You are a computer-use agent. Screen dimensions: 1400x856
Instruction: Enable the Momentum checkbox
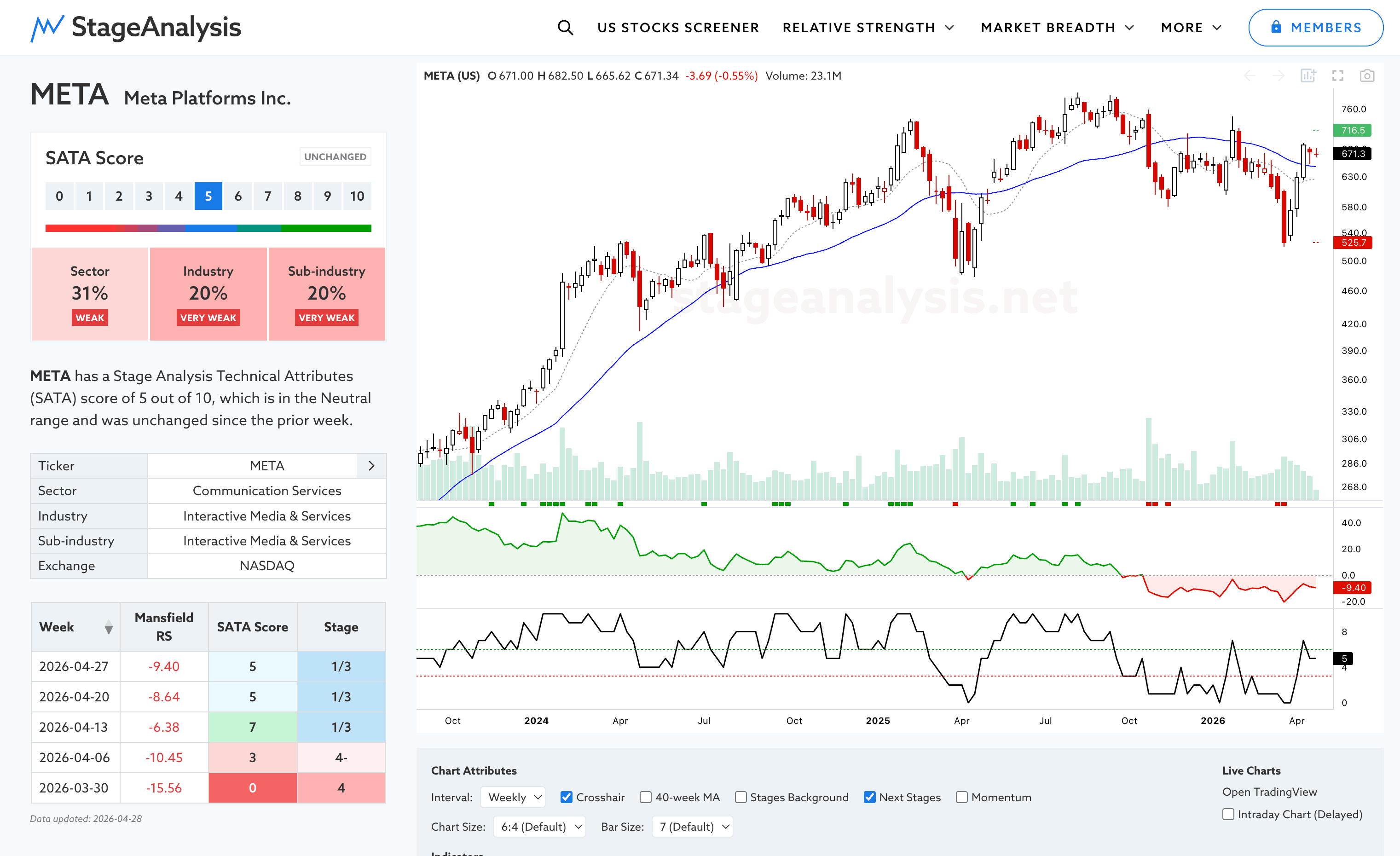tap(961, 797)
